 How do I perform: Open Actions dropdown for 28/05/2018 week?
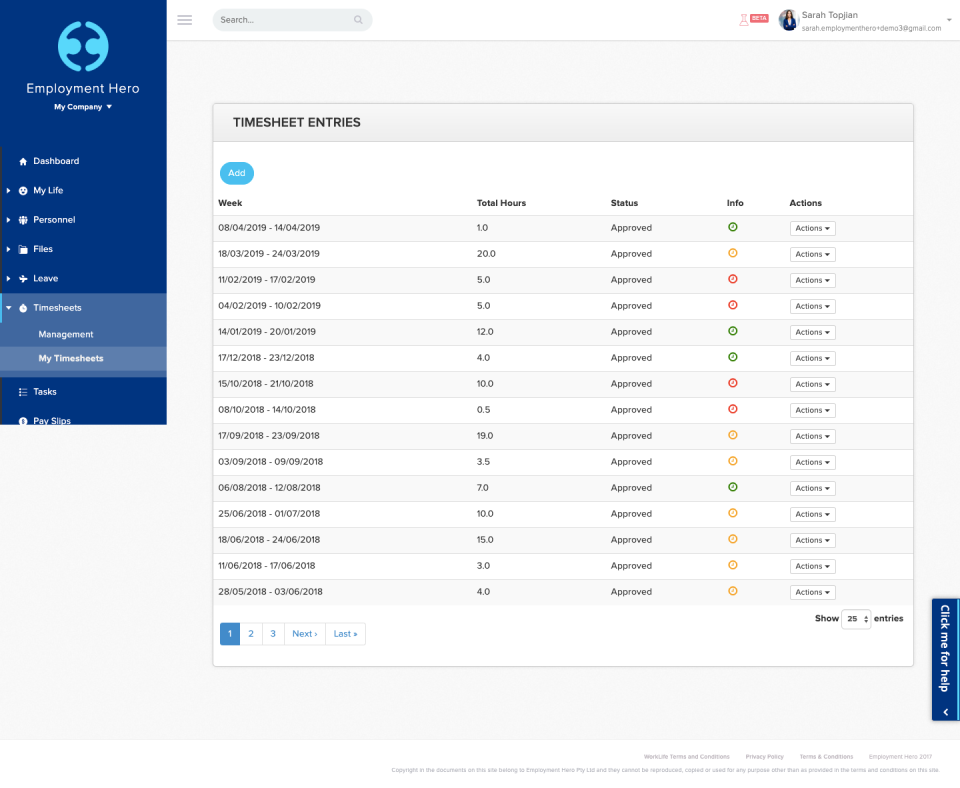[812, 593]
